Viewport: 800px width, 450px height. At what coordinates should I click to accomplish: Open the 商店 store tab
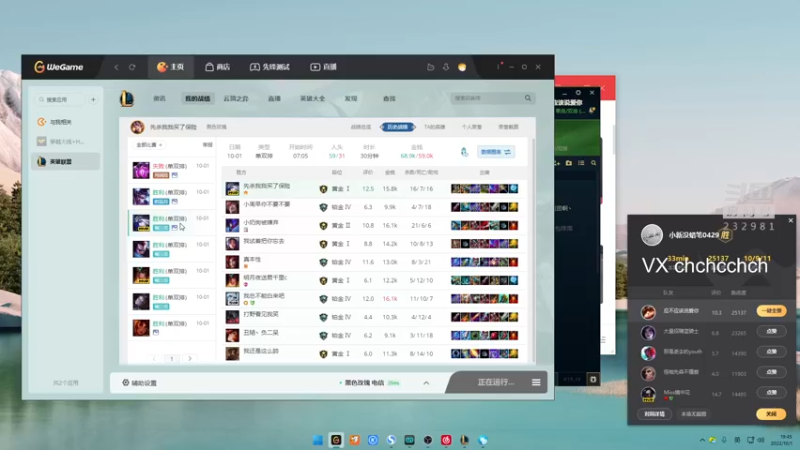(x=217, y=67)
